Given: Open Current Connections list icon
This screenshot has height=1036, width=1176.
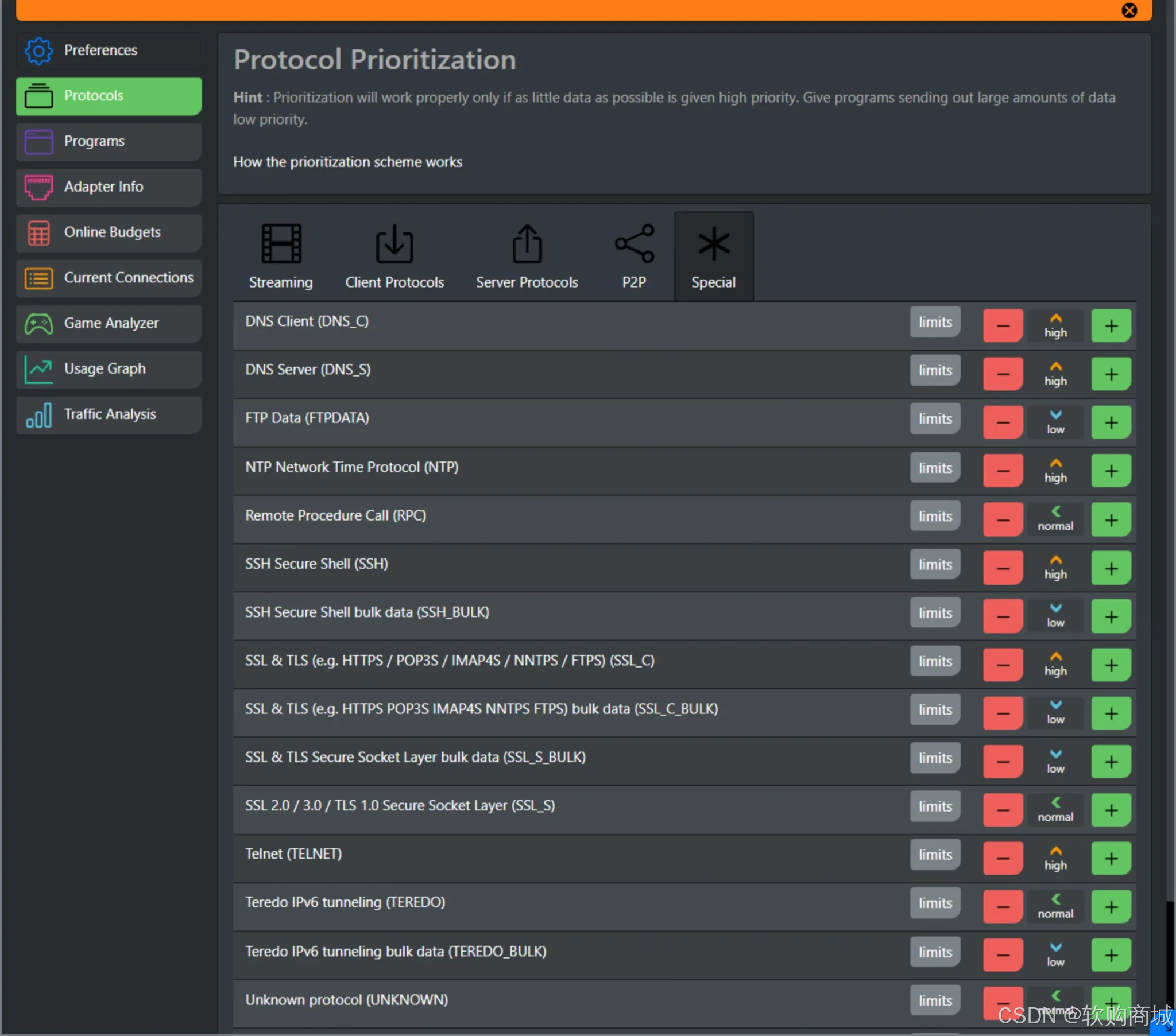Looking at the screenshot, I should click(x=38, y=278).
